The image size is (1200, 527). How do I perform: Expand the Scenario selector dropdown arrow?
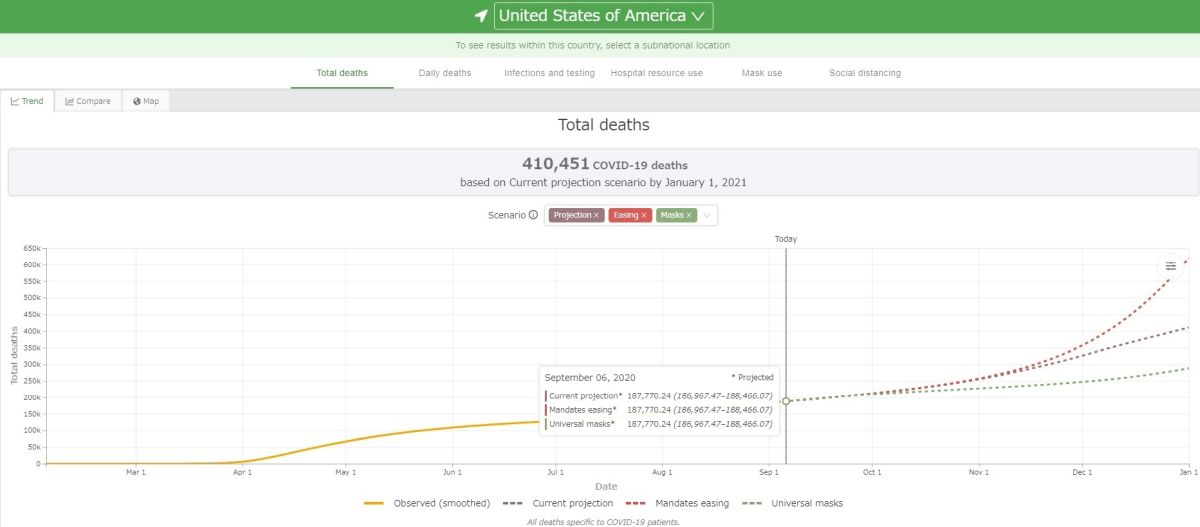tap(707, 215)
